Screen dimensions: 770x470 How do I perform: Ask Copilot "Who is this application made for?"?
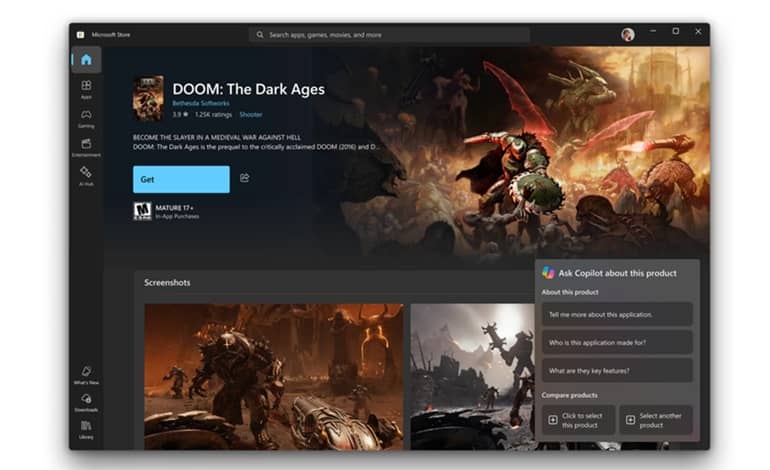point(617,342)
